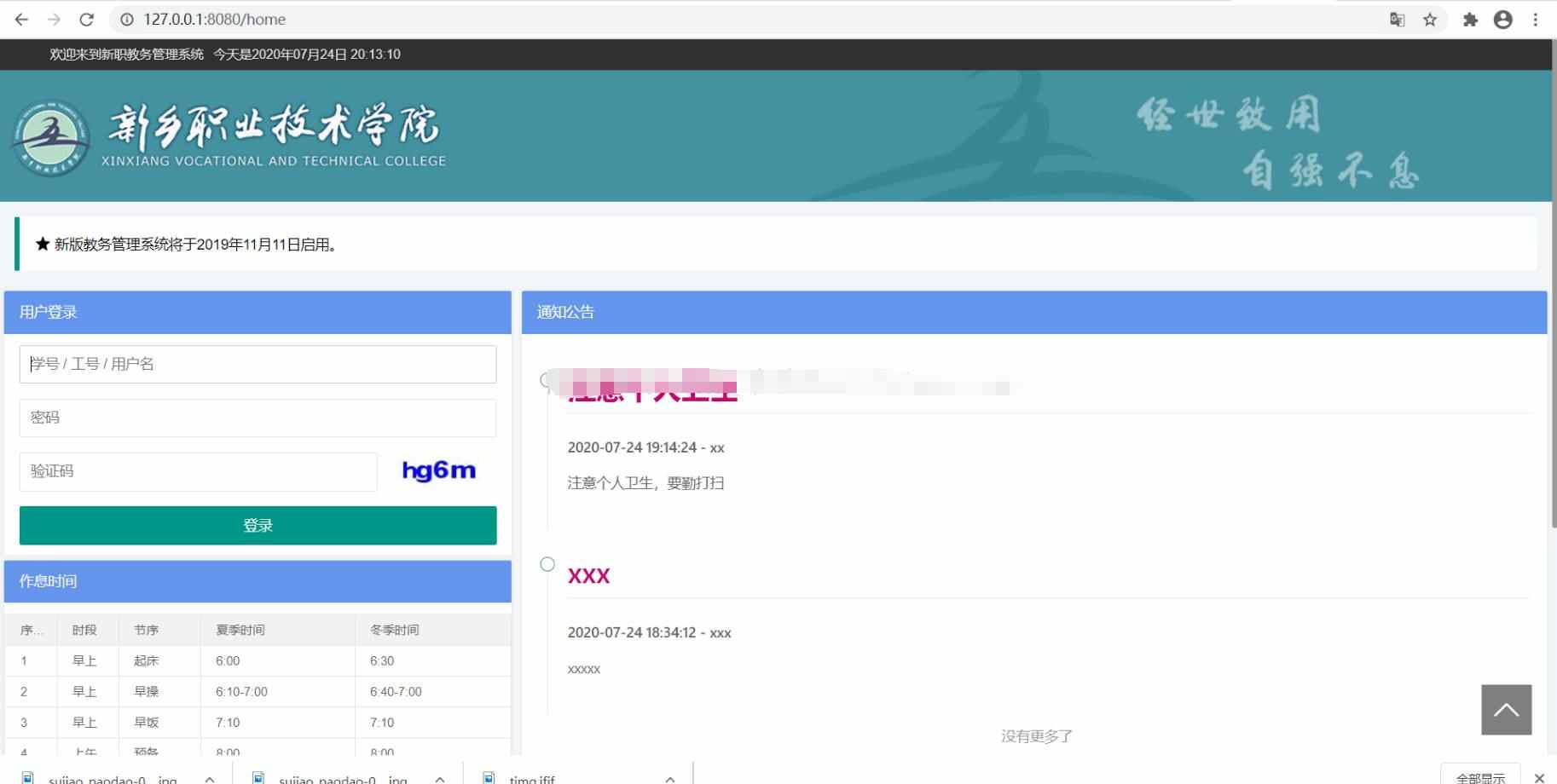This screenshot has height=784, width=1557.
Task: Expand options for the timg.jfif download
Action: [x=670, y=779]
